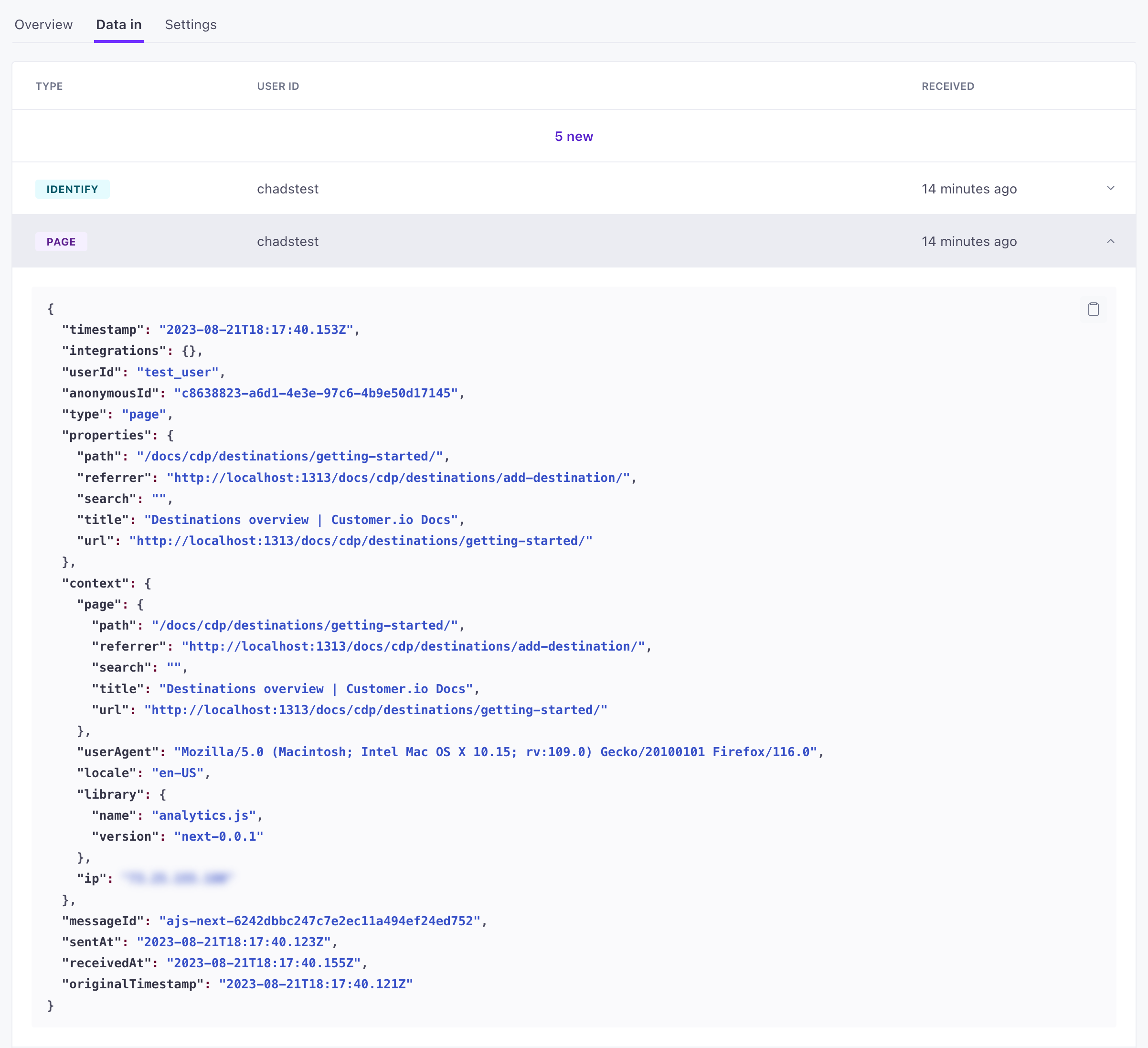Click 14 minutes ago in PAGE row

(x=968, y=242)
